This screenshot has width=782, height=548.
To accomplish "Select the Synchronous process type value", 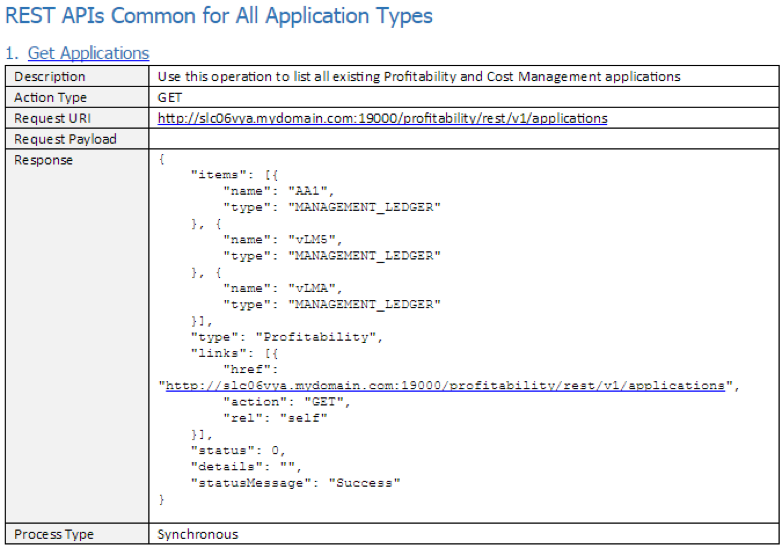I will [x=198, y=534].
